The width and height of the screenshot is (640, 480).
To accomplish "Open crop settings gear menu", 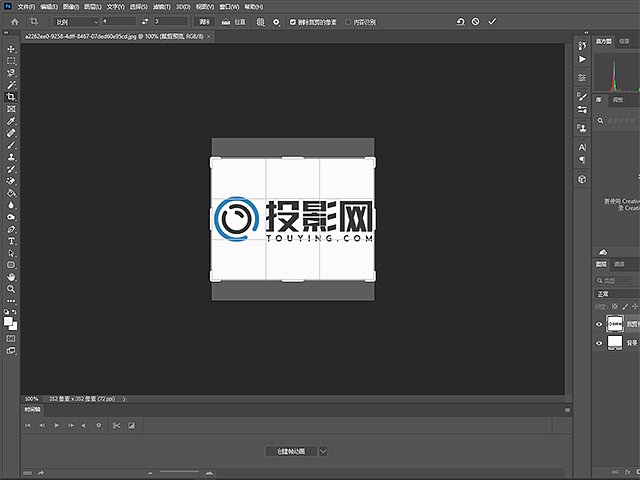I will [x=276, y=22].
